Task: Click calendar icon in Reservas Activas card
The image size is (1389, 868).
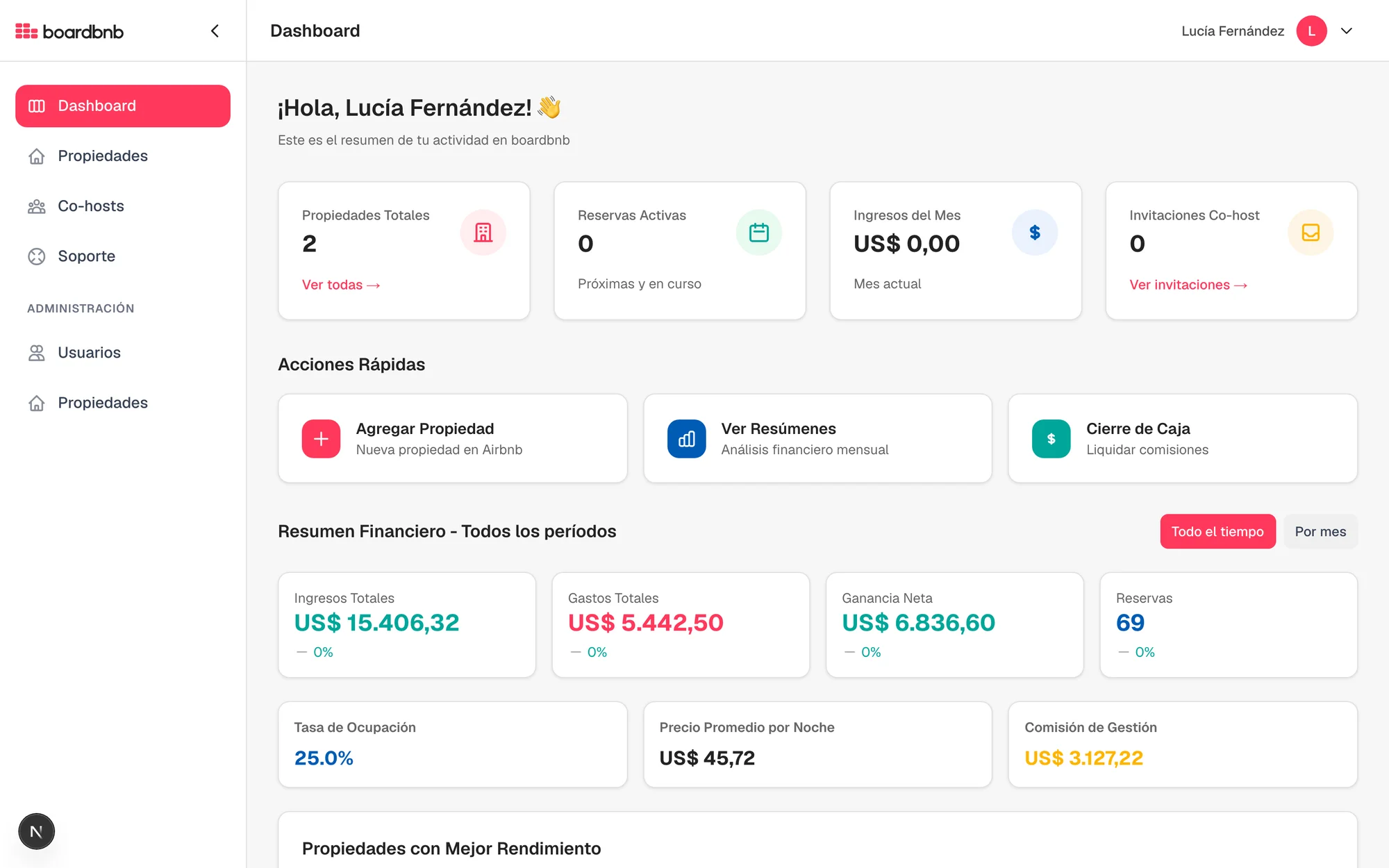Action: [759, 233]
